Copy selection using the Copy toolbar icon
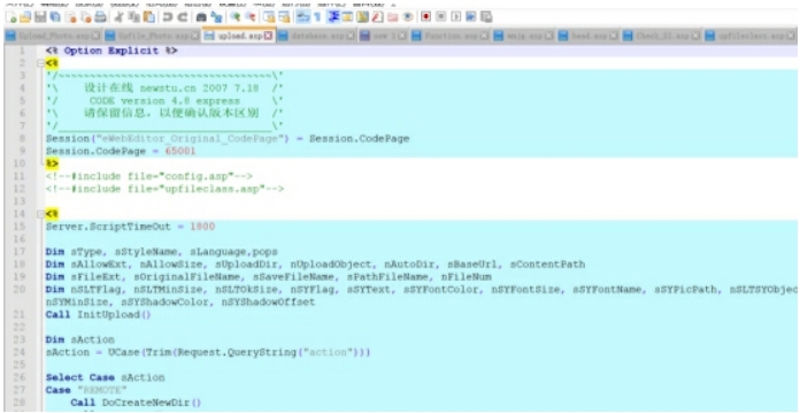800x413 pixels. coord(134,17)
